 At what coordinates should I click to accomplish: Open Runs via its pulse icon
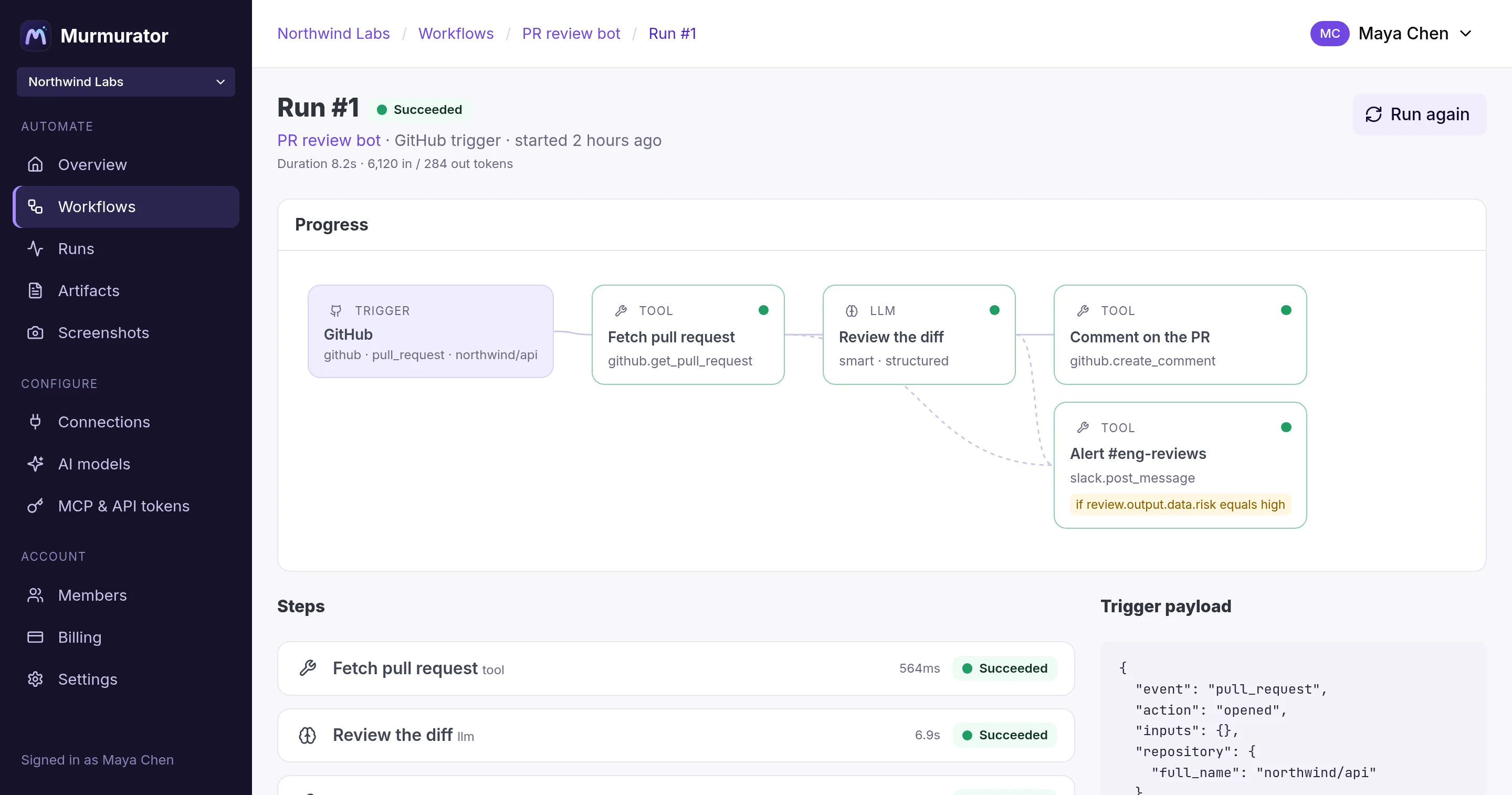pos(35,248)
